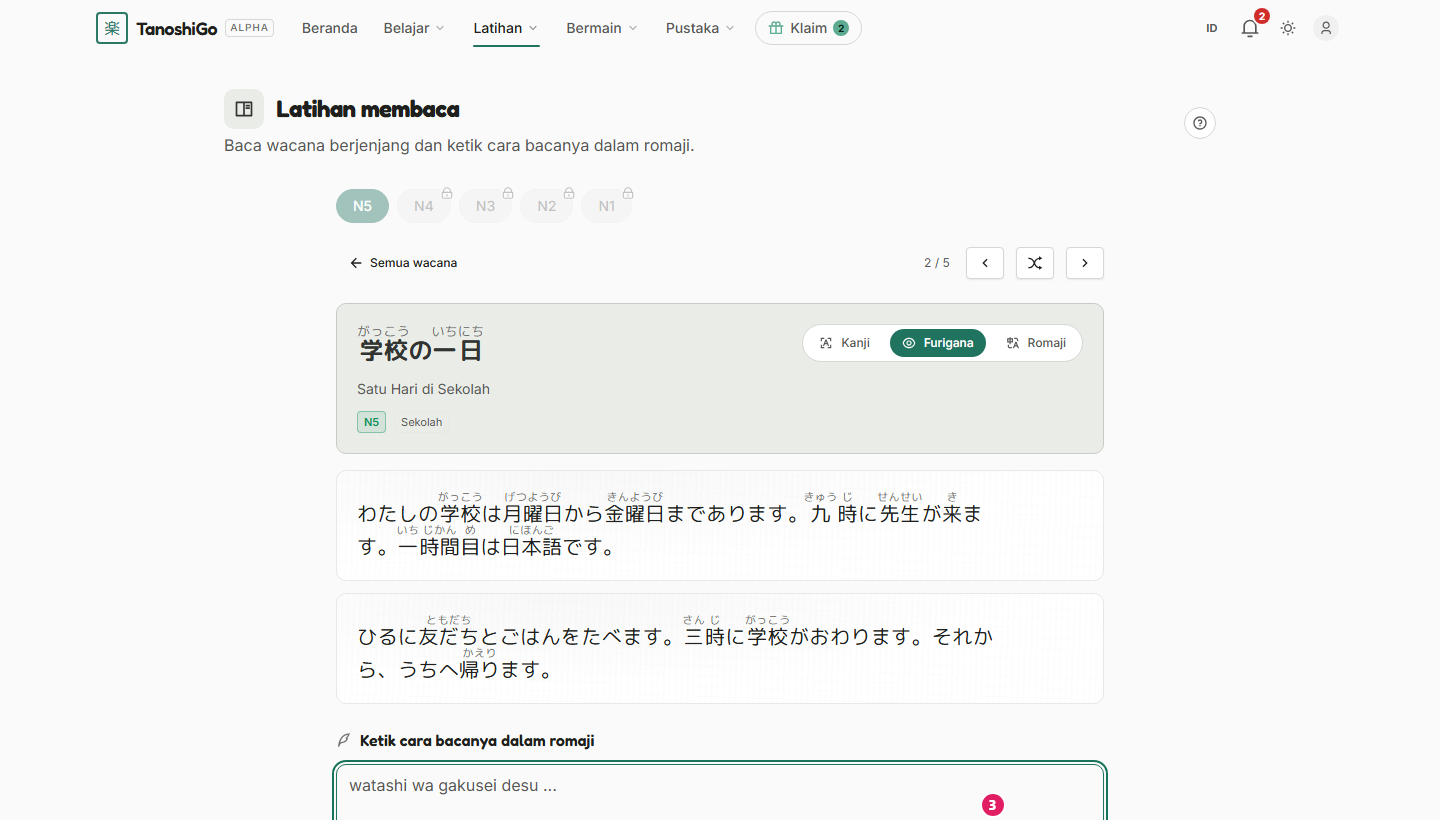The height and width of the screenshot is (820, 1440).
Task: Open the Klaim rewards button
Action: coord(808,28)
